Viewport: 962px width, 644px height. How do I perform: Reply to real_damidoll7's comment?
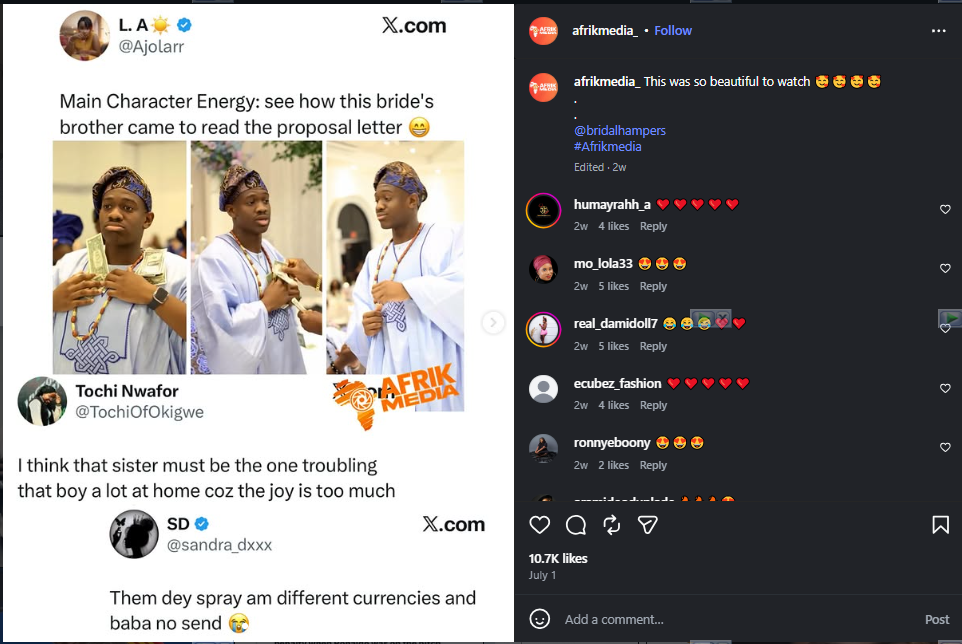tap(653, 346)
